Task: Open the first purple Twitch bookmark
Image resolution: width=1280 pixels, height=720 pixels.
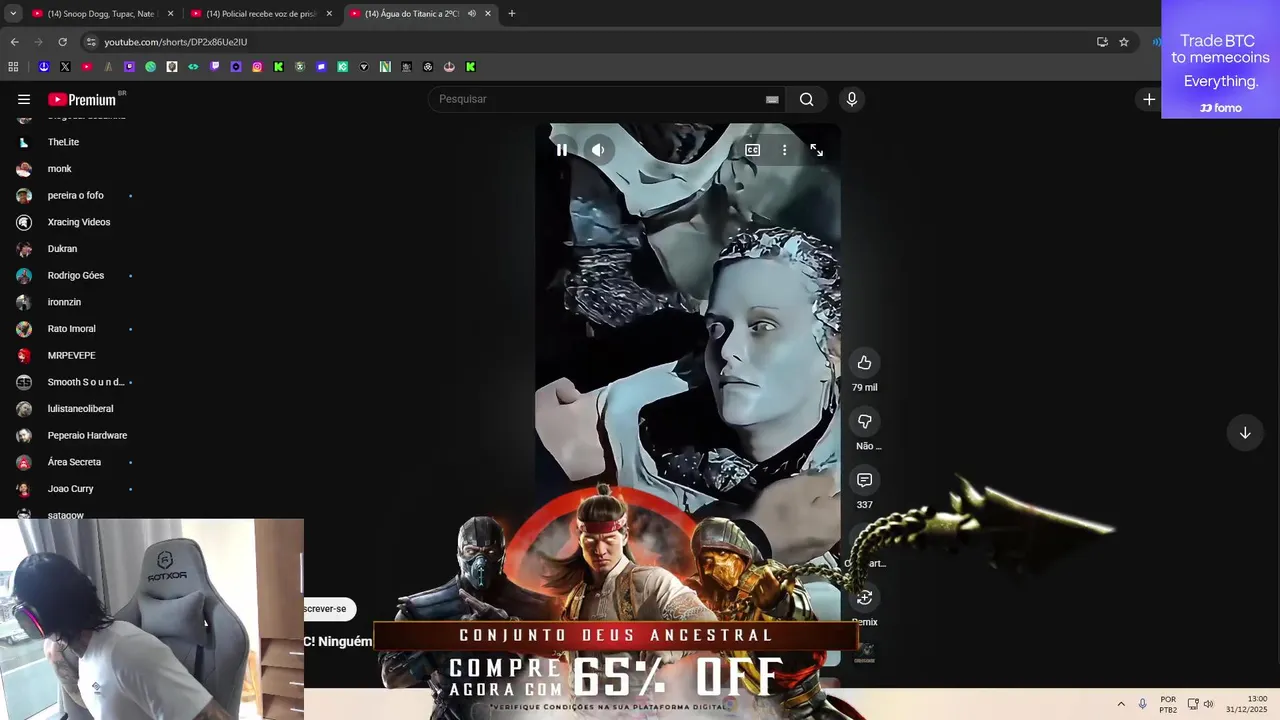Action: tap(129, 67)
